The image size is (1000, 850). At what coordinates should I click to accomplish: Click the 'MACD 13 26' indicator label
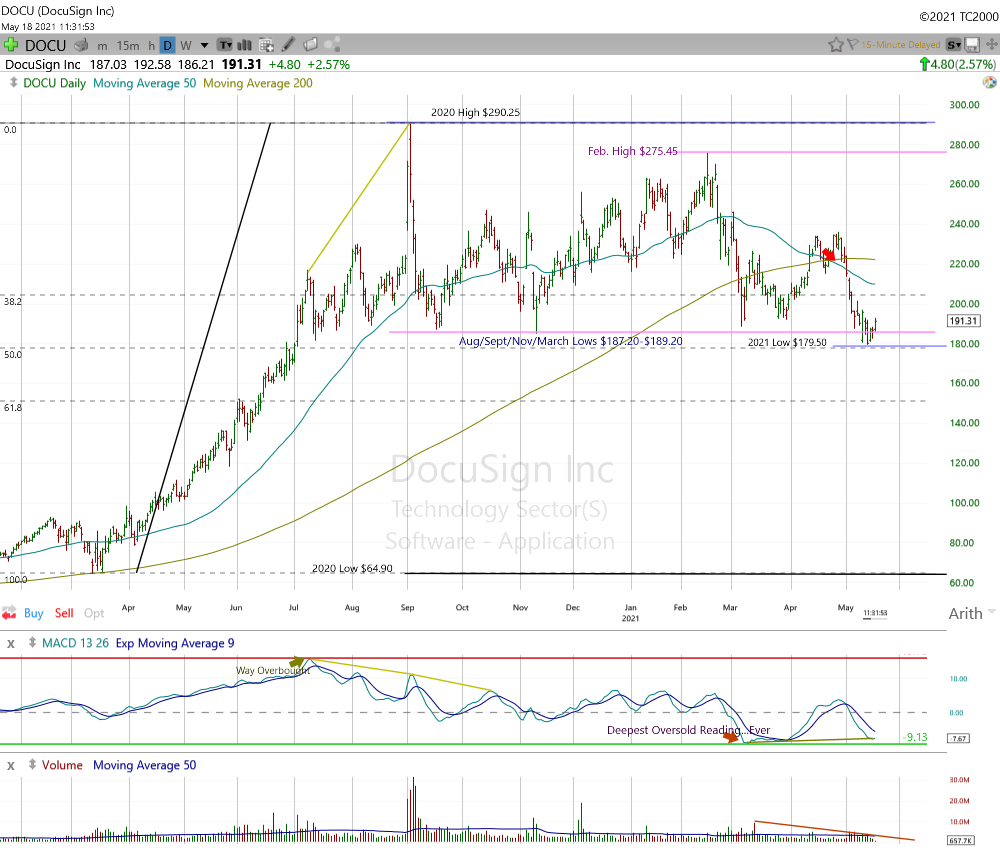tap(75, 643)
